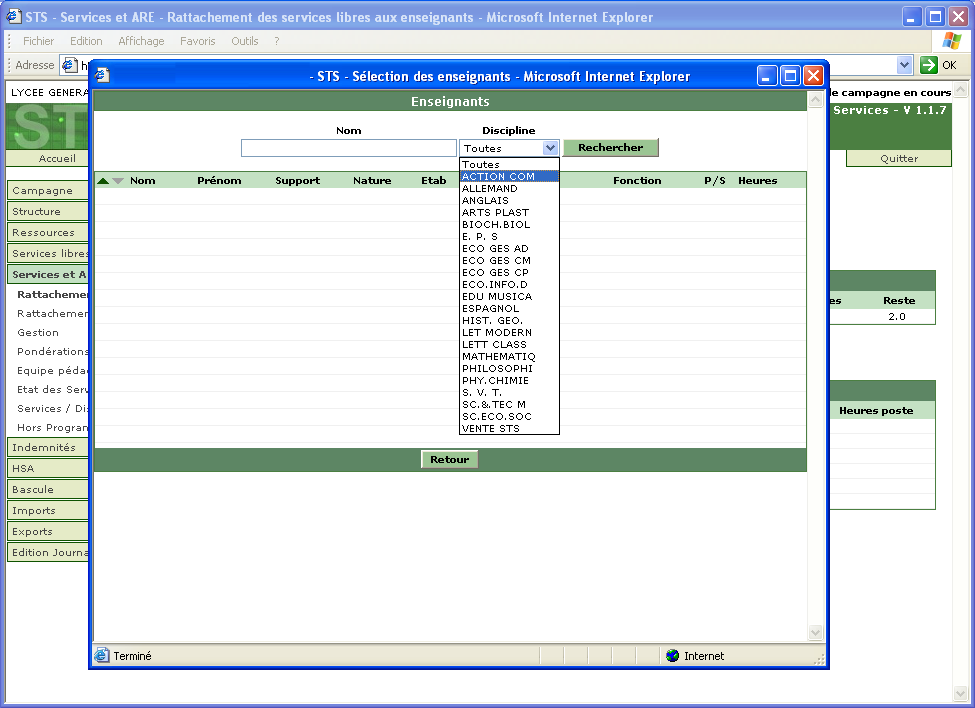Click Quitter in the background window
Image resolution: width=975 pixels, height=708 pixels.
point(899,159)
